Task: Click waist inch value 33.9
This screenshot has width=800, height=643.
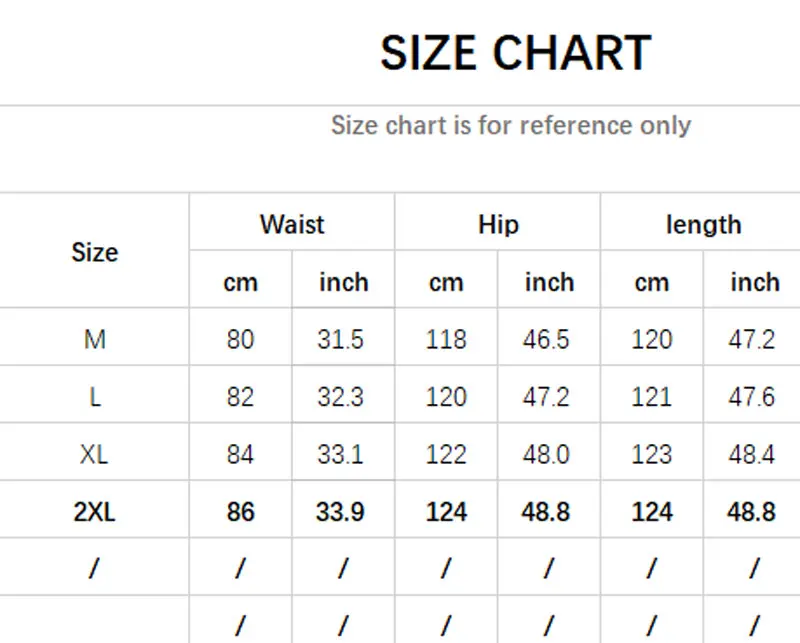Action: 341,513
